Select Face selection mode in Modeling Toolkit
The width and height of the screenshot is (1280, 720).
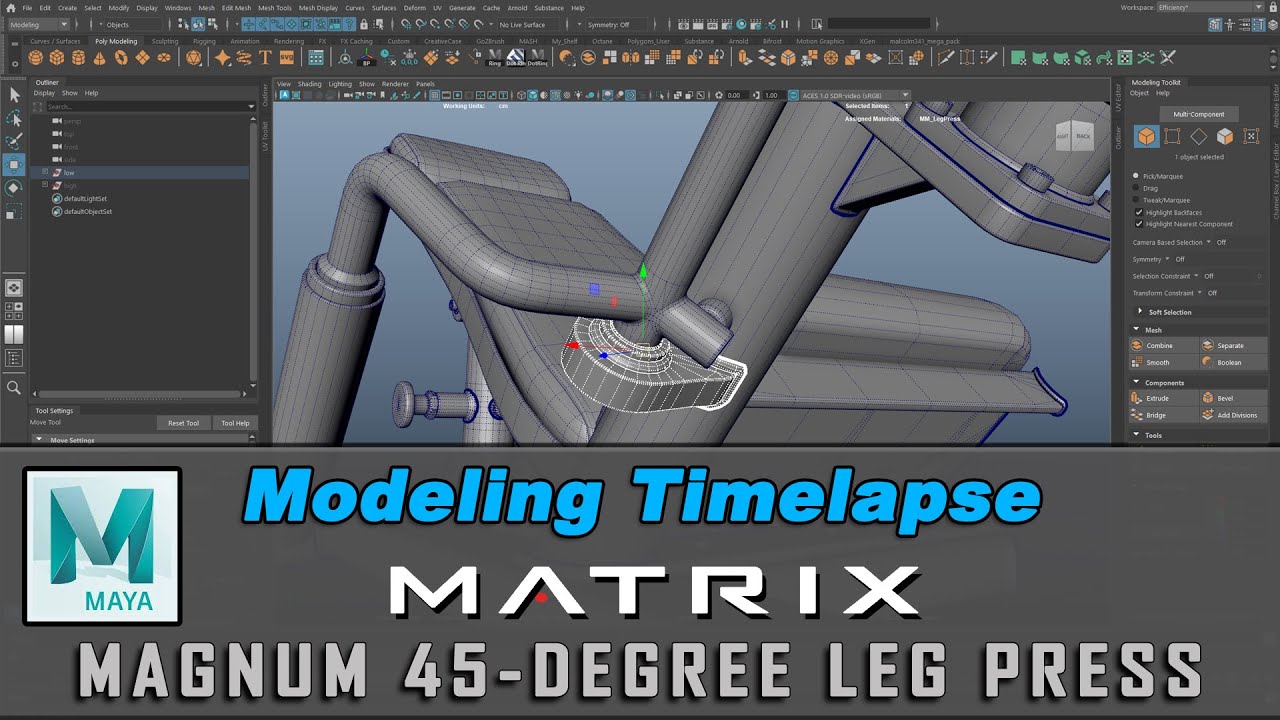[x=1224, y=136]
